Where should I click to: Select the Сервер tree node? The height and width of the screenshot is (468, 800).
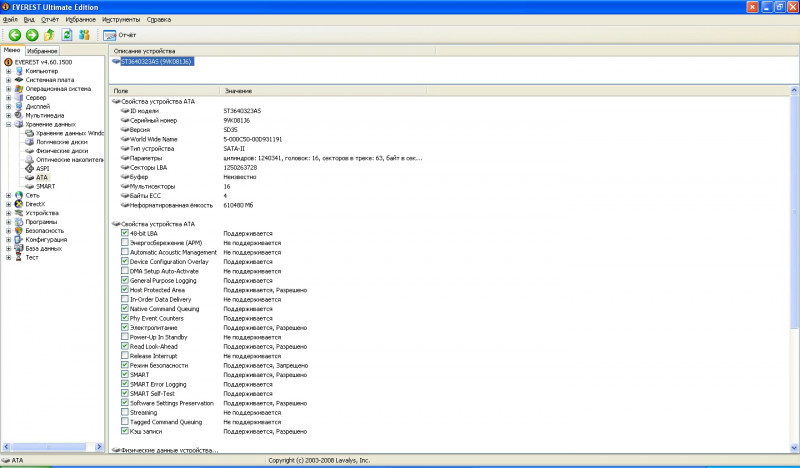pyautogui.click(x=36, y=97)
